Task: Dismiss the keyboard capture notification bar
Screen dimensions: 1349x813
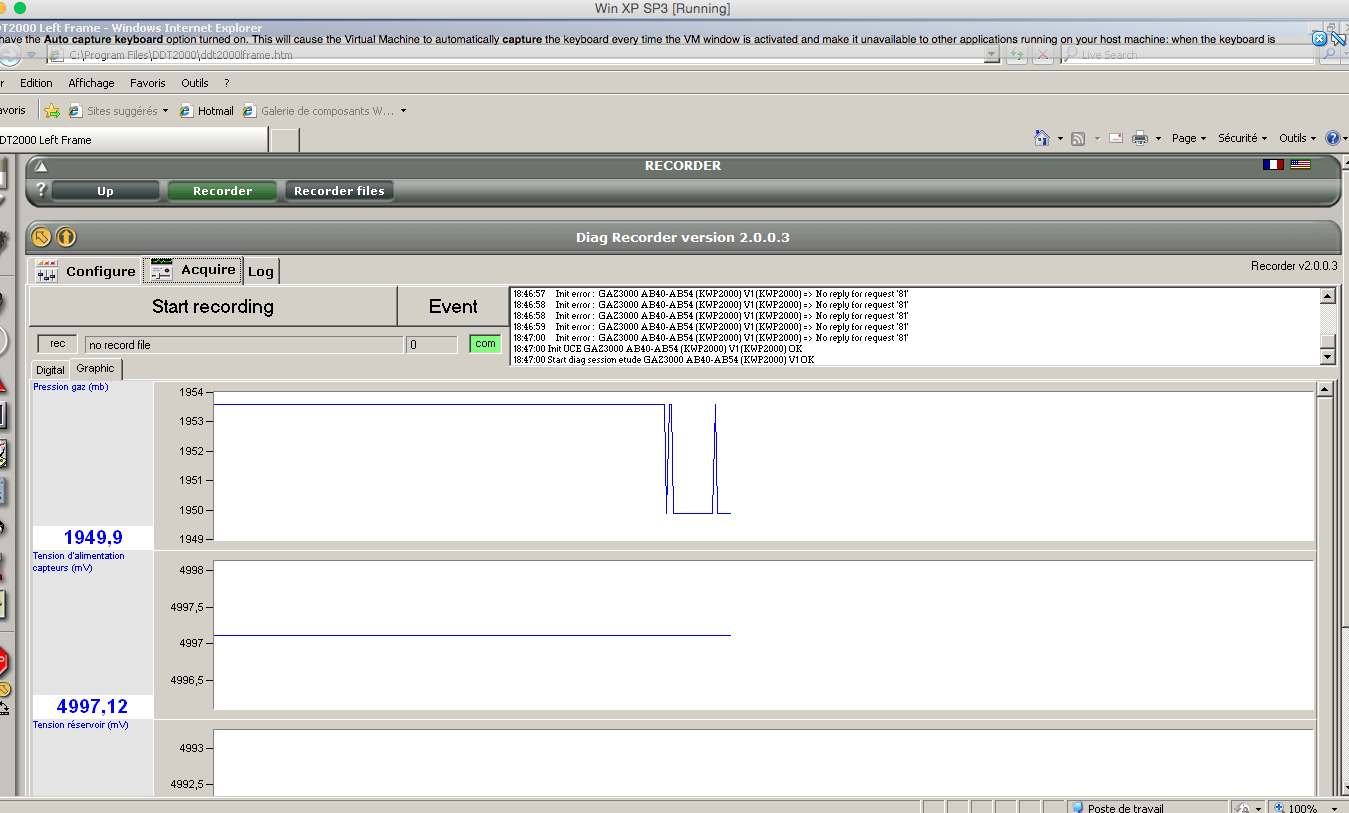Action: click(x=1319, y=39)
